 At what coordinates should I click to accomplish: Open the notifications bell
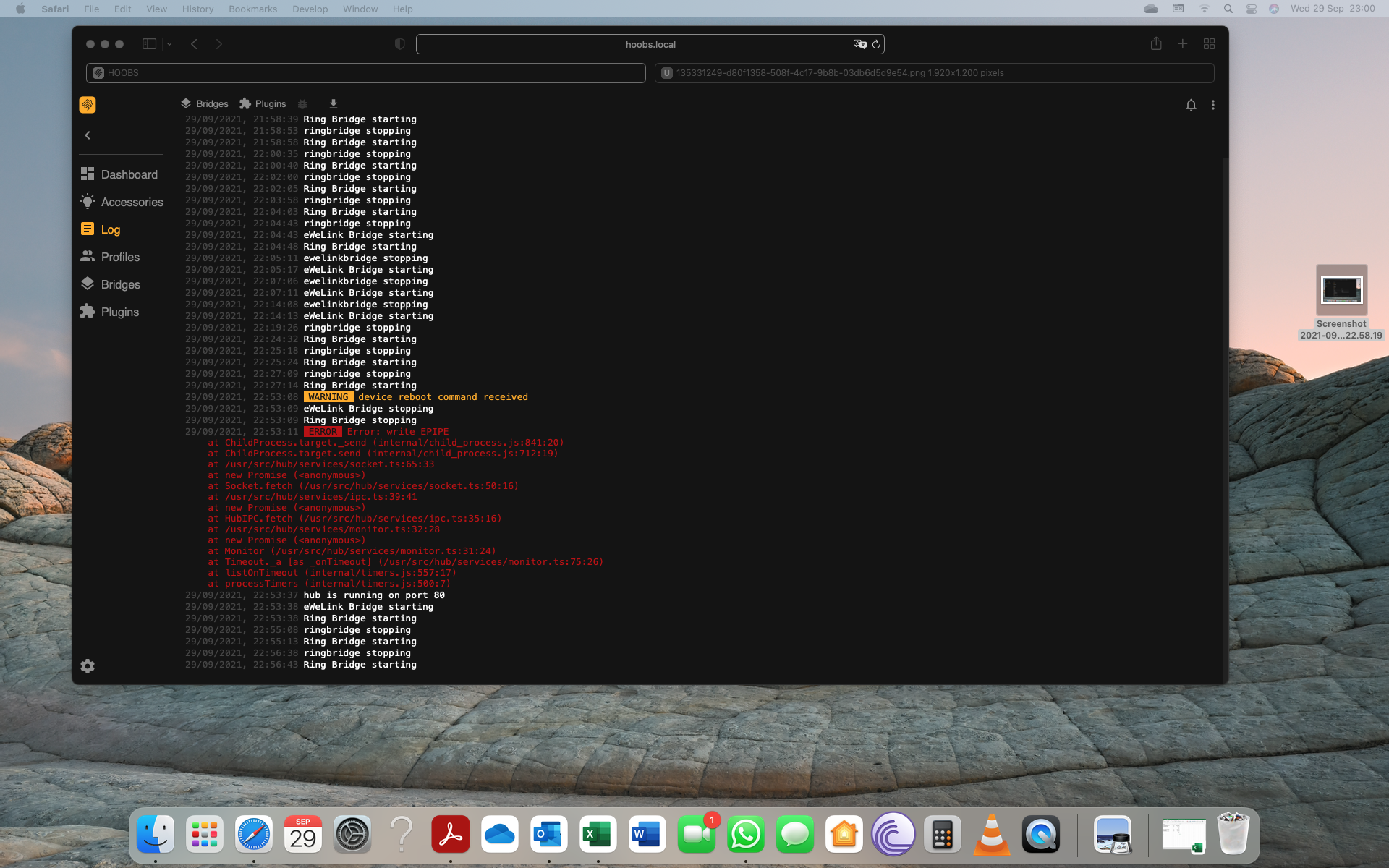[x=1191, y=105]
